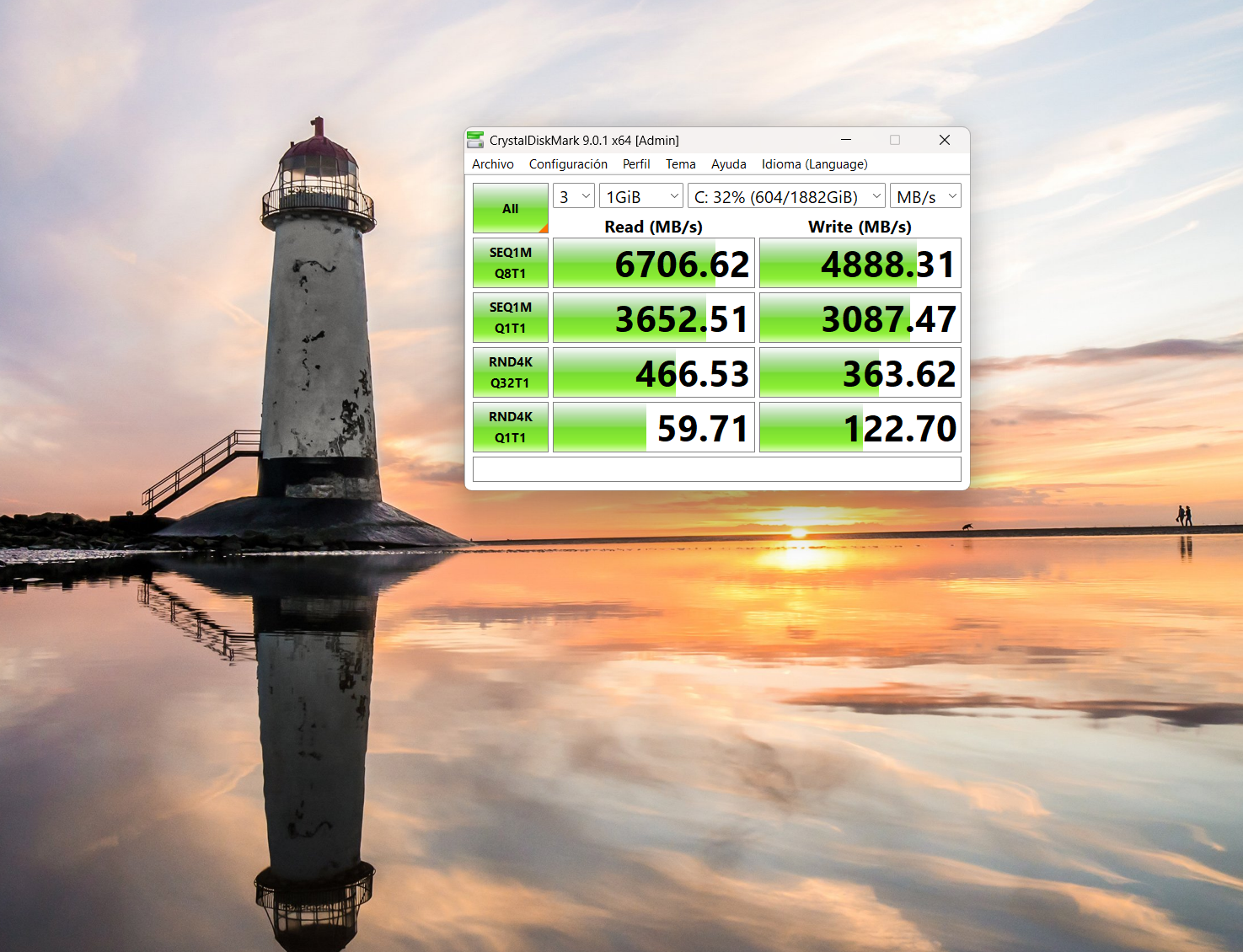Viewport: 1243px width, 952px height.
Task: Open the Tema menu
Action: point(680,164)
